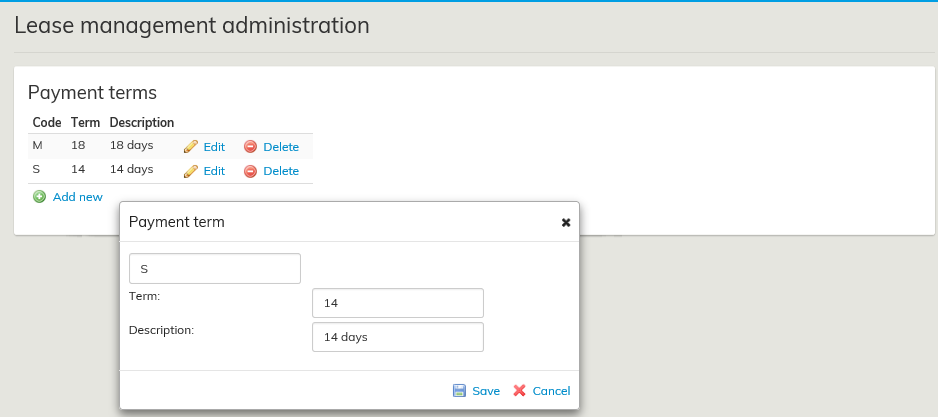938x417 pixels.
Task: Close the Payment term dialog
Action: tap(566, 222)
